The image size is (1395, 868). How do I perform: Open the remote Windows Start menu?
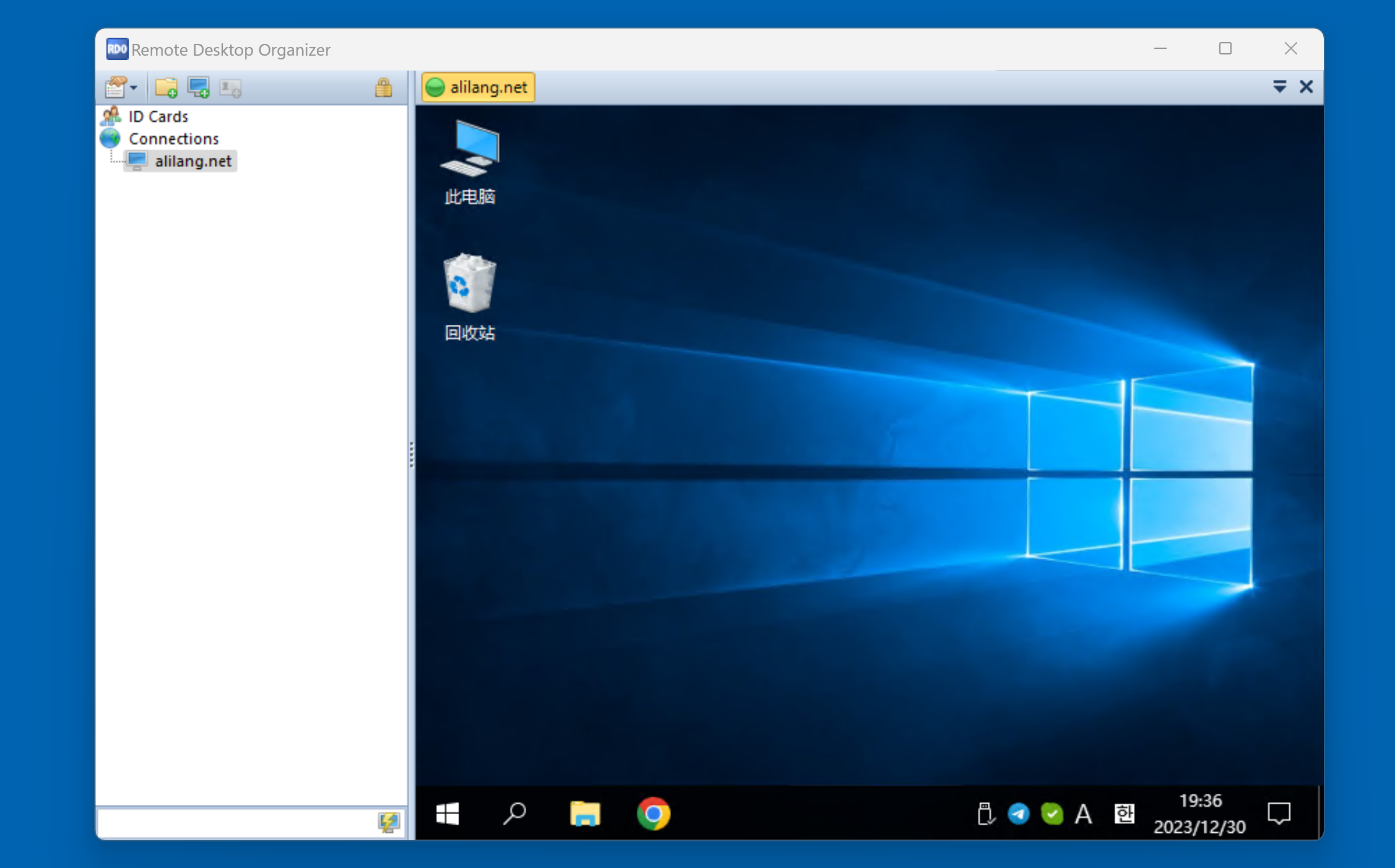tap(447, 814)
